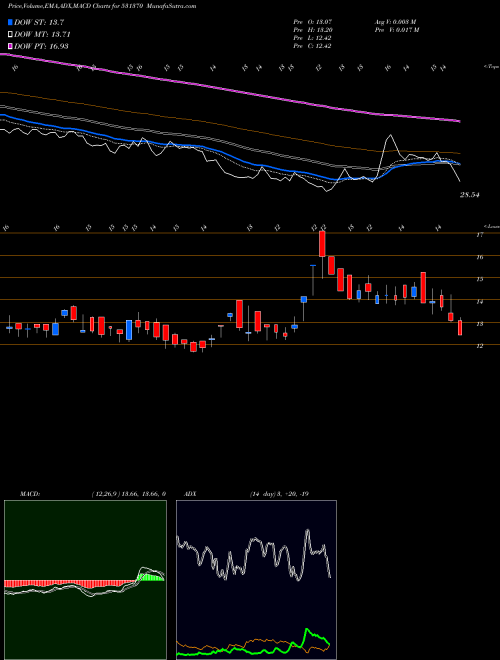Viewport: 500px width, 660px height.
Task: Click the 'Pre L: 12.42' low value
Action: point(312,38)
